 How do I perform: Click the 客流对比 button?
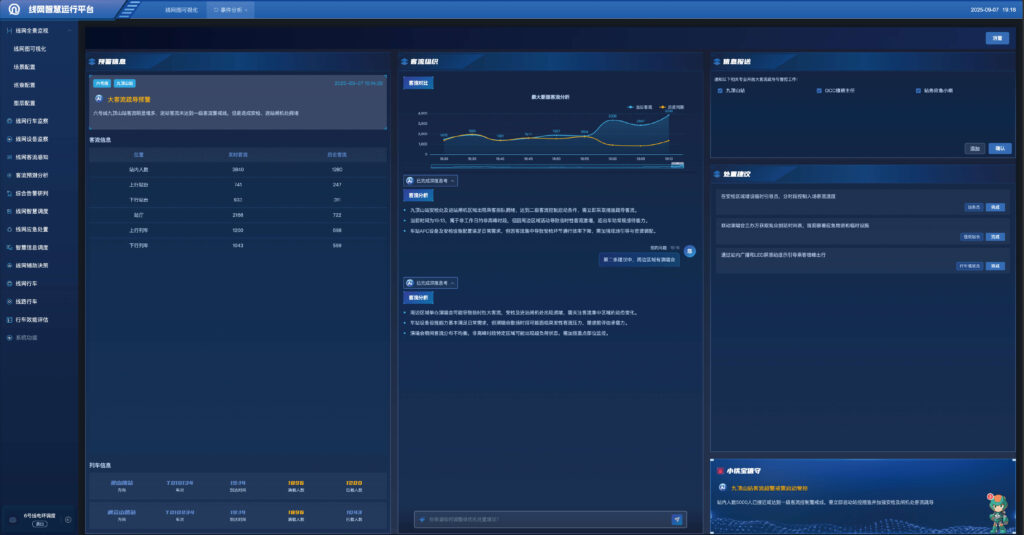pyautogui.click(x=418, y=83)
